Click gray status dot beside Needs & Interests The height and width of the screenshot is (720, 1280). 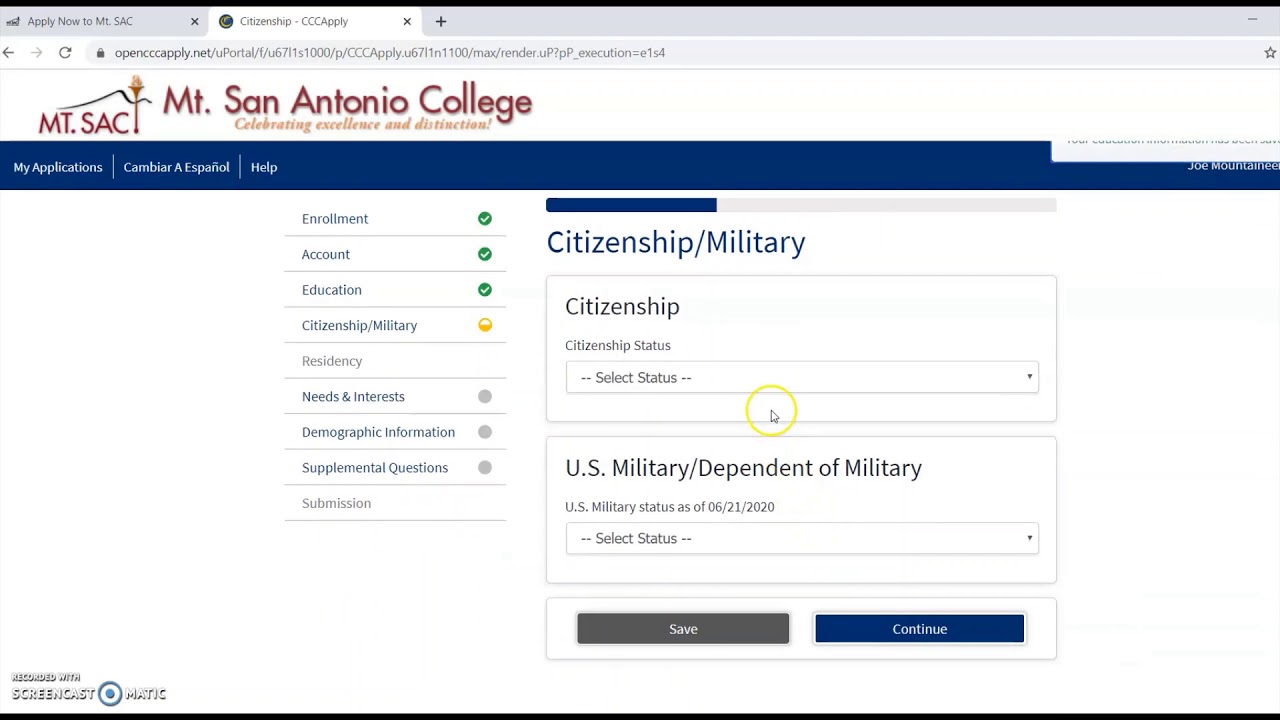pos(485,396)
